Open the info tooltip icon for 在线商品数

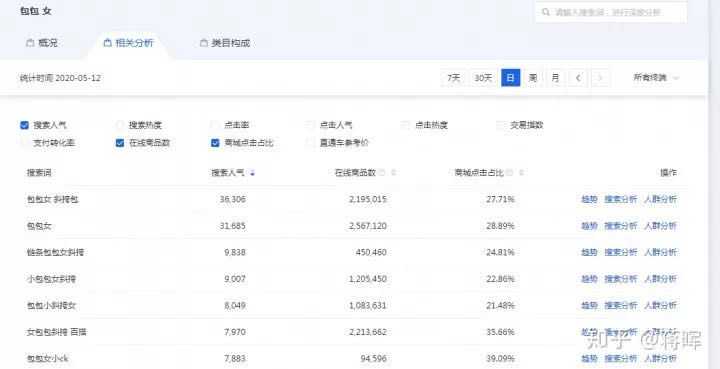click(382, 173)
